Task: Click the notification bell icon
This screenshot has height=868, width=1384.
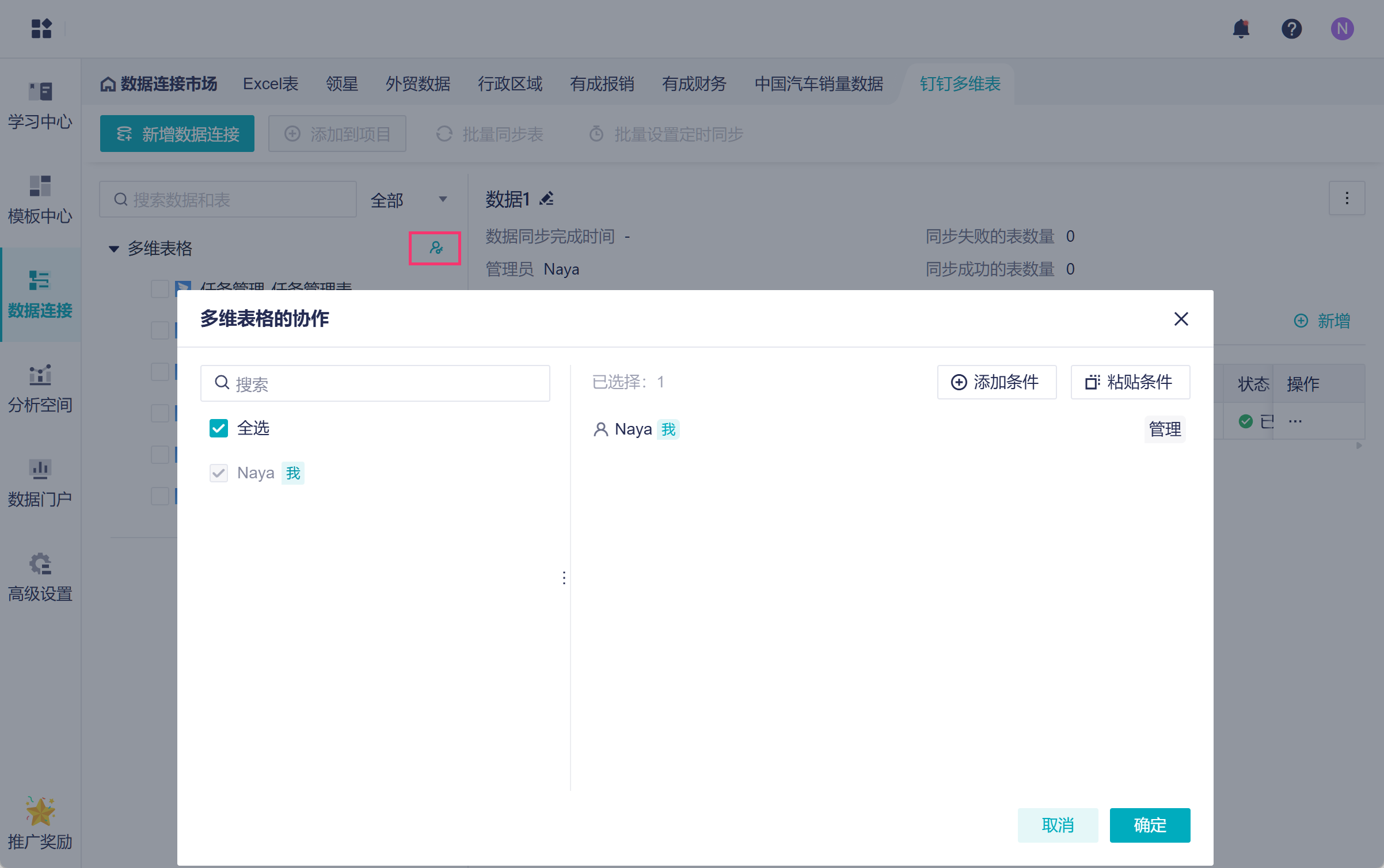Action: click(1241, 29)
